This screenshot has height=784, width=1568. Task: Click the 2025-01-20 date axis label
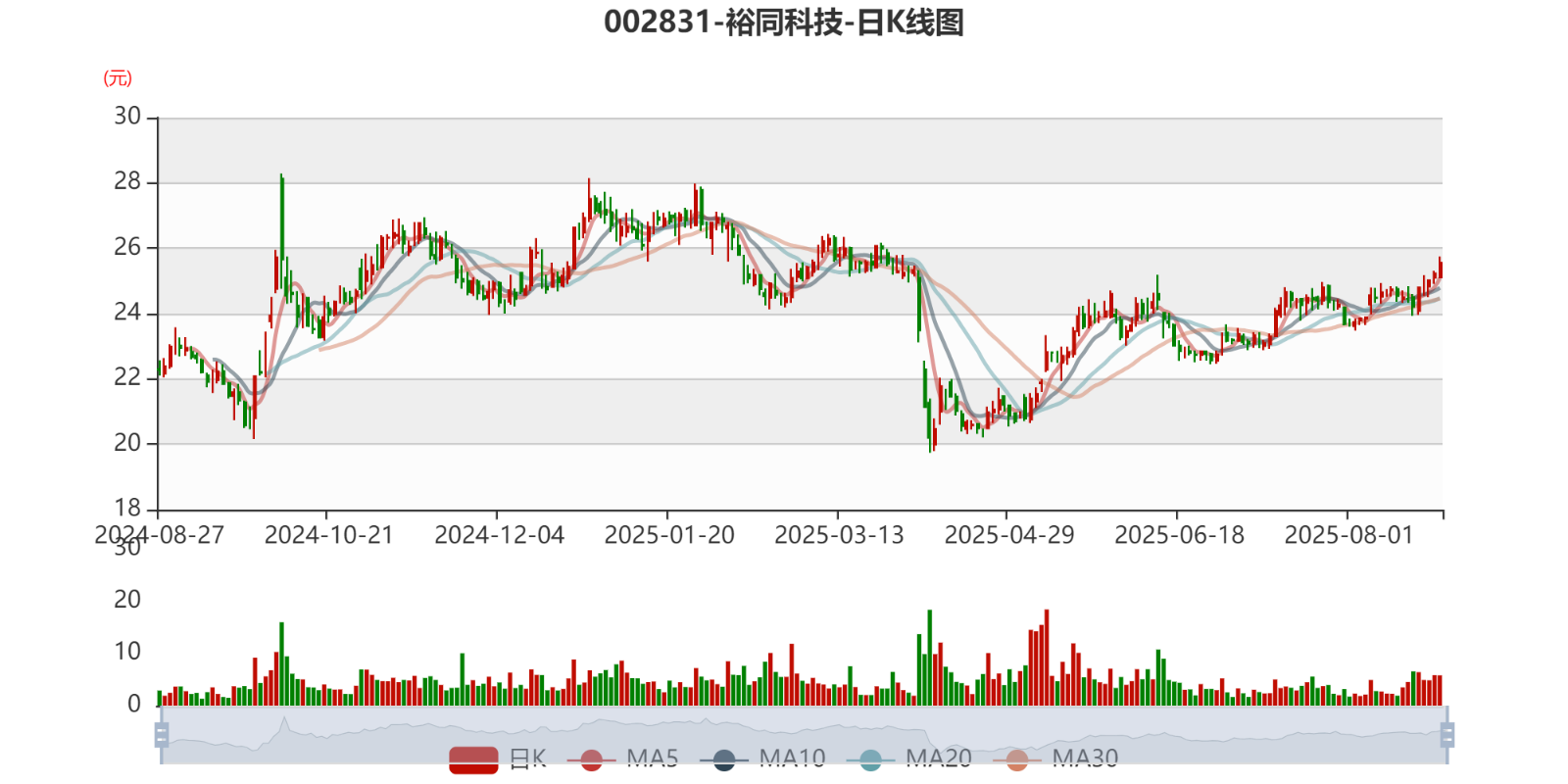(x=669, y=535)
